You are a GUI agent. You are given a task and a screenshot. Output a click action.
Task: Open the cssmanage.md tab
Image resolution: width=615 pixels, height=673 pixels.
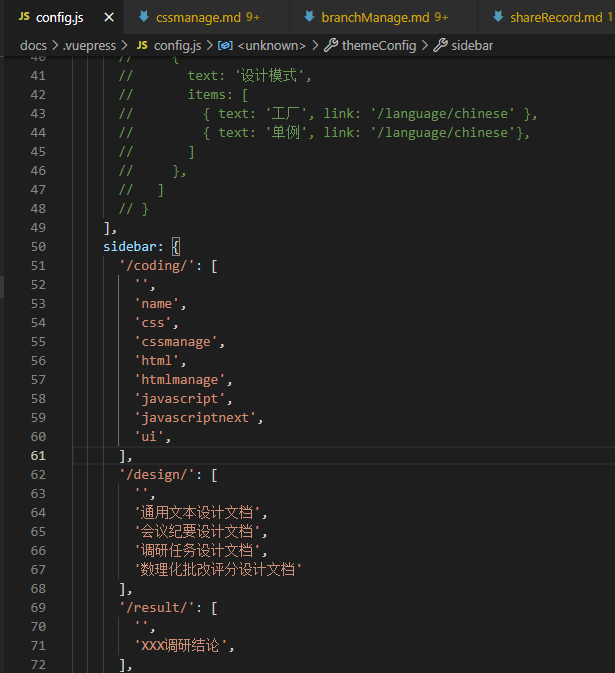206,17
